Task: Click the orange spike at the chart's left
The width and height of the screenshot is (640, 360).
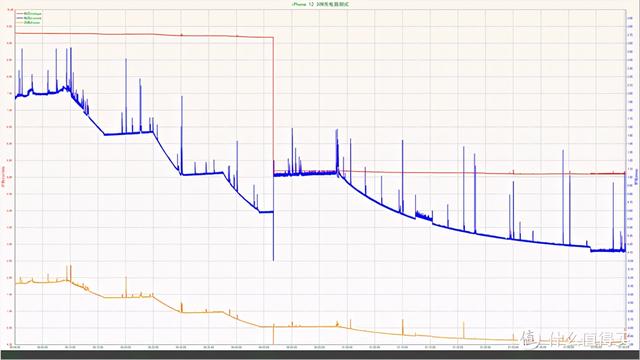Action: coord(70,273)
